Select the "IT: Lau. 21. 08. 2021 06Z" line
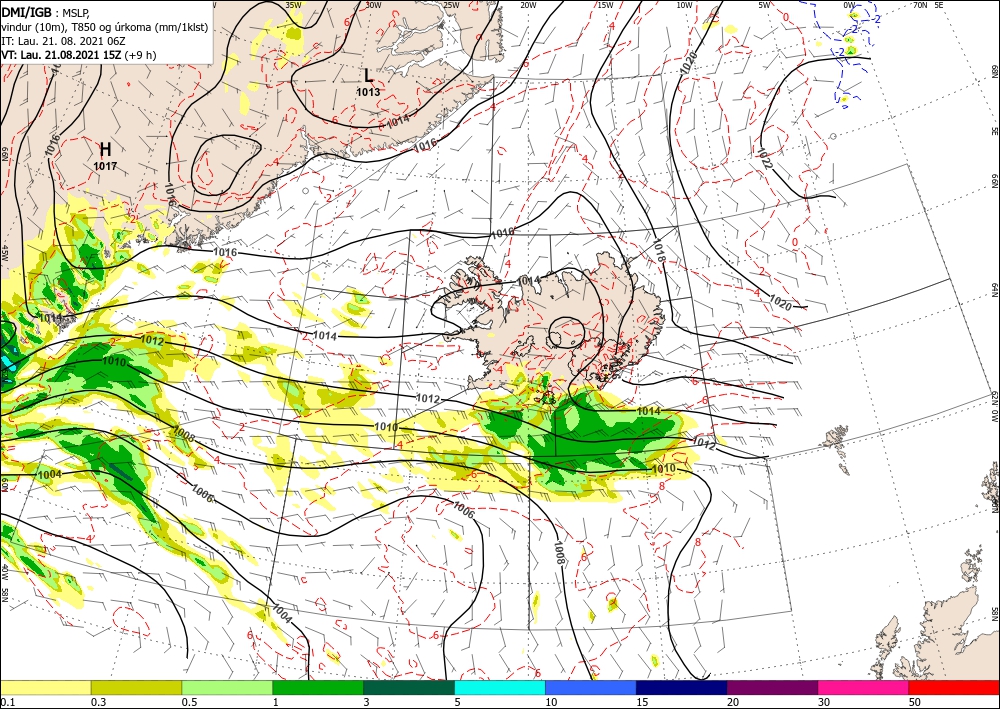 63,41
